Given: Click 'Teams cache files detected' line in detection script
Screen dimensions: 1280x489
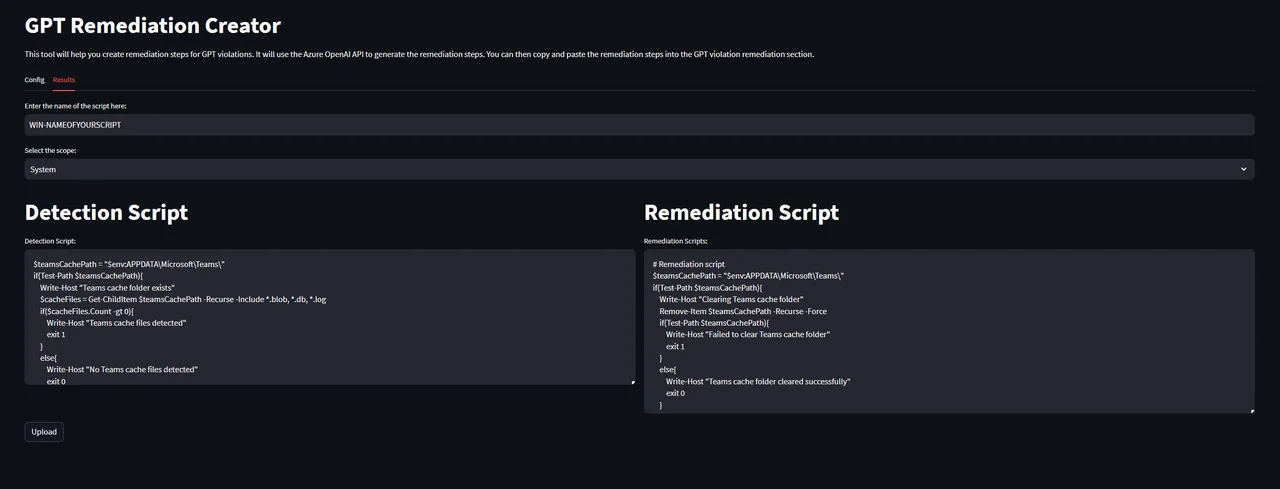Looking at the screenshot, I should (x=116, y=323).
